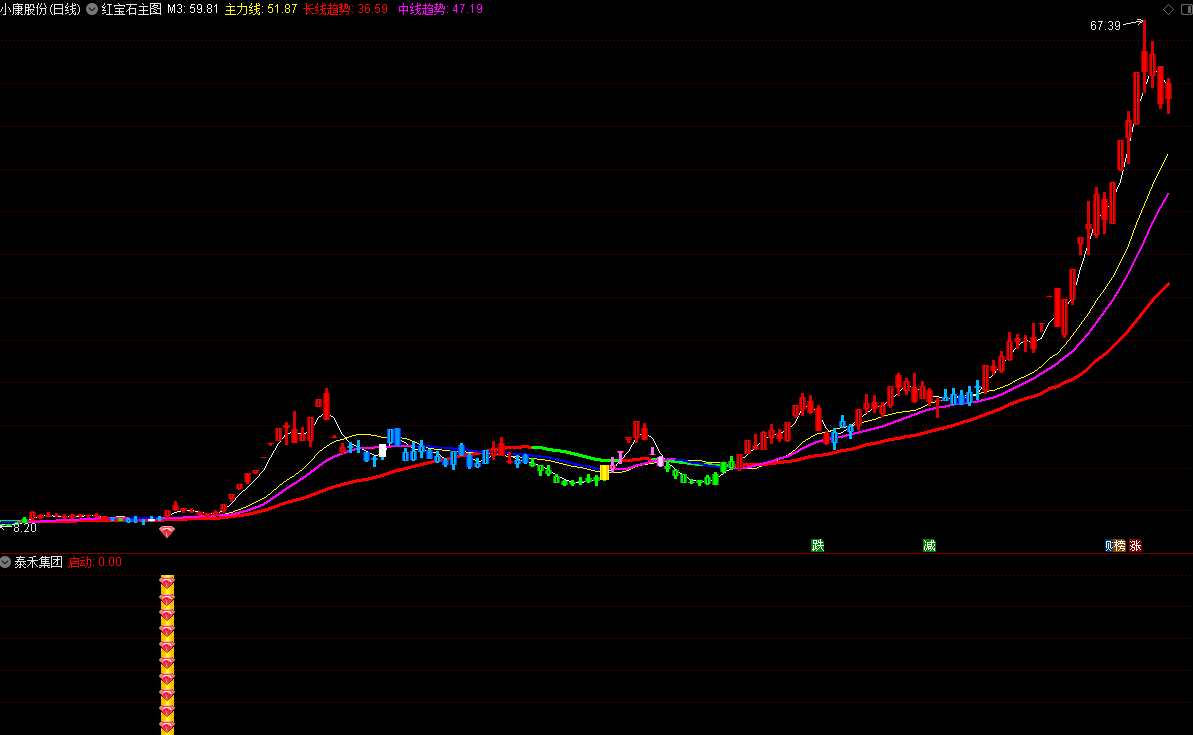
Task: Click the green 减 info marker
Action: pos(929,546)
